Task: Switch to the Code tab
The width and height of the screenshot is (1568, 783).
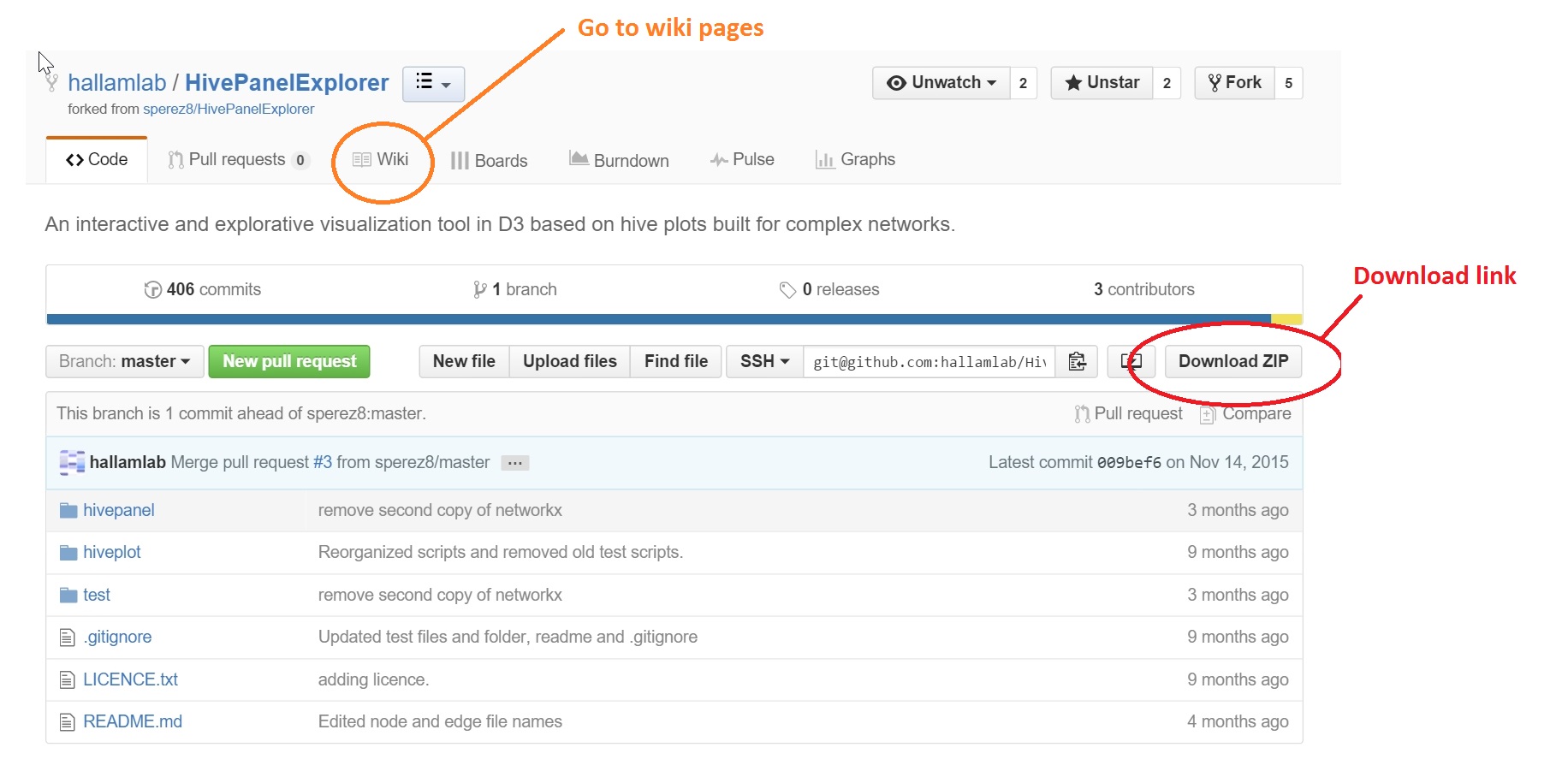Action: coord(97,160)
